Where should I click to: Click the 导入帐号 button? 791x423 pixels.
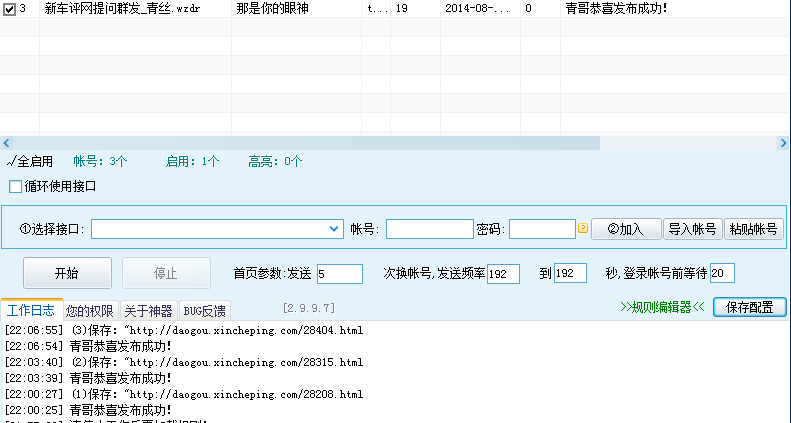coord(692,229)
